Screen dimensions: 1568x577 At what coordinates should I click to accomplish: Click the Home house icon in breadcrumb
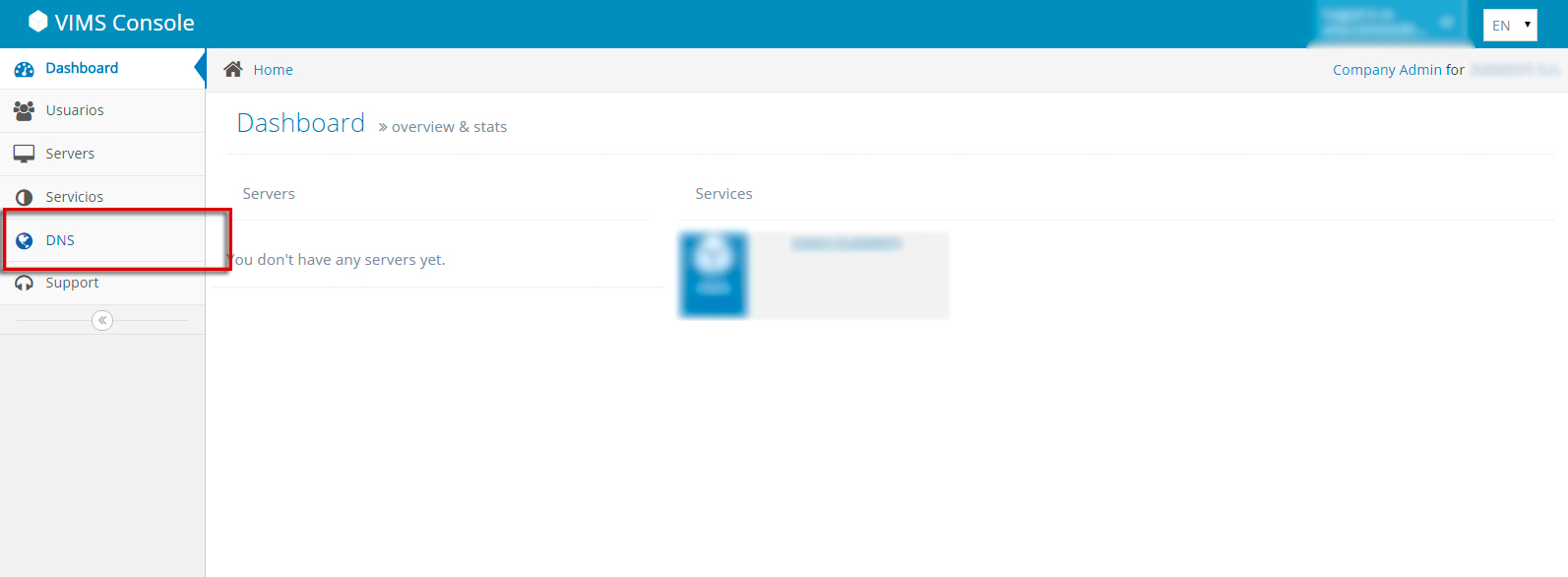(x=233, y=69)
